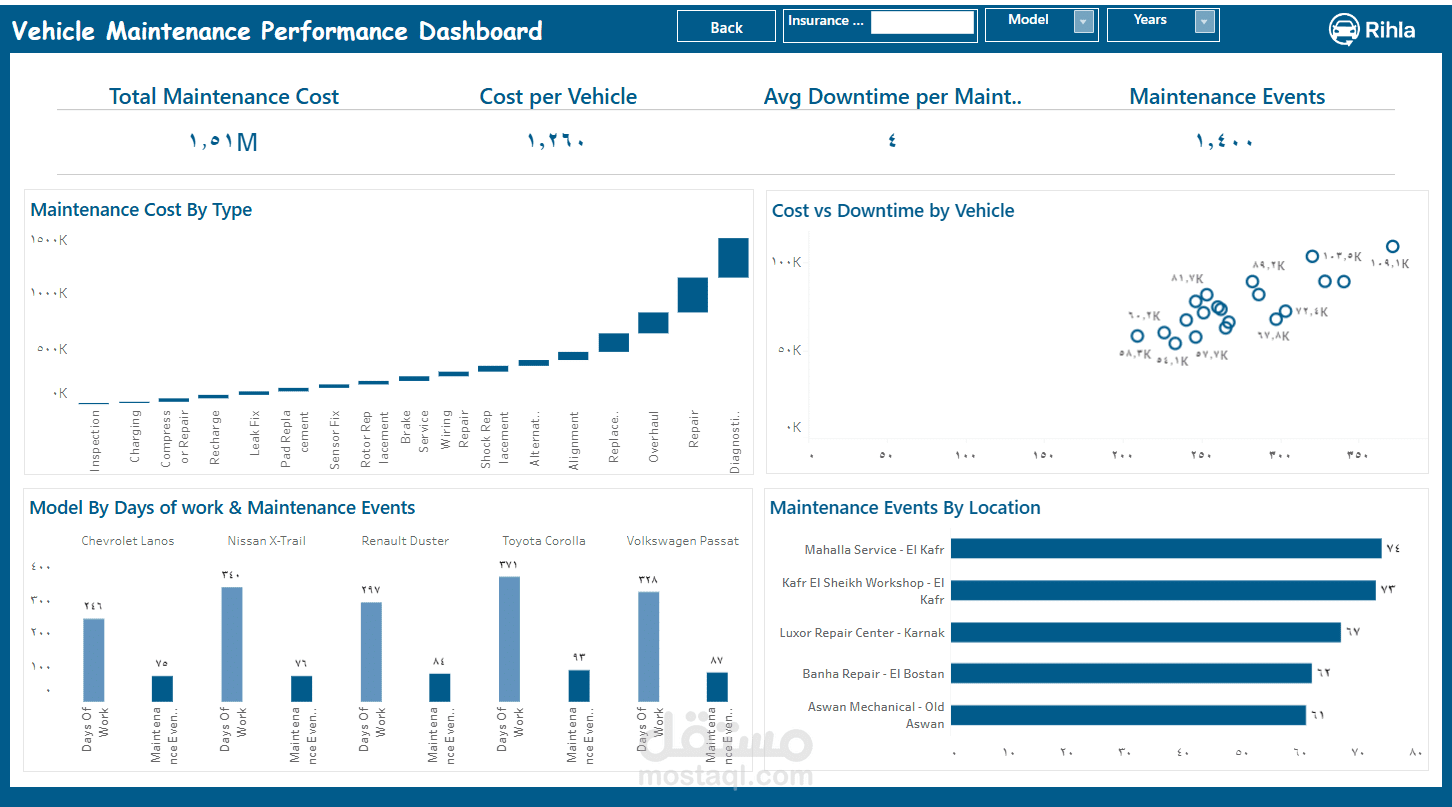
Task: Click the Insurance filter input field
Action: tap(922, 22)
